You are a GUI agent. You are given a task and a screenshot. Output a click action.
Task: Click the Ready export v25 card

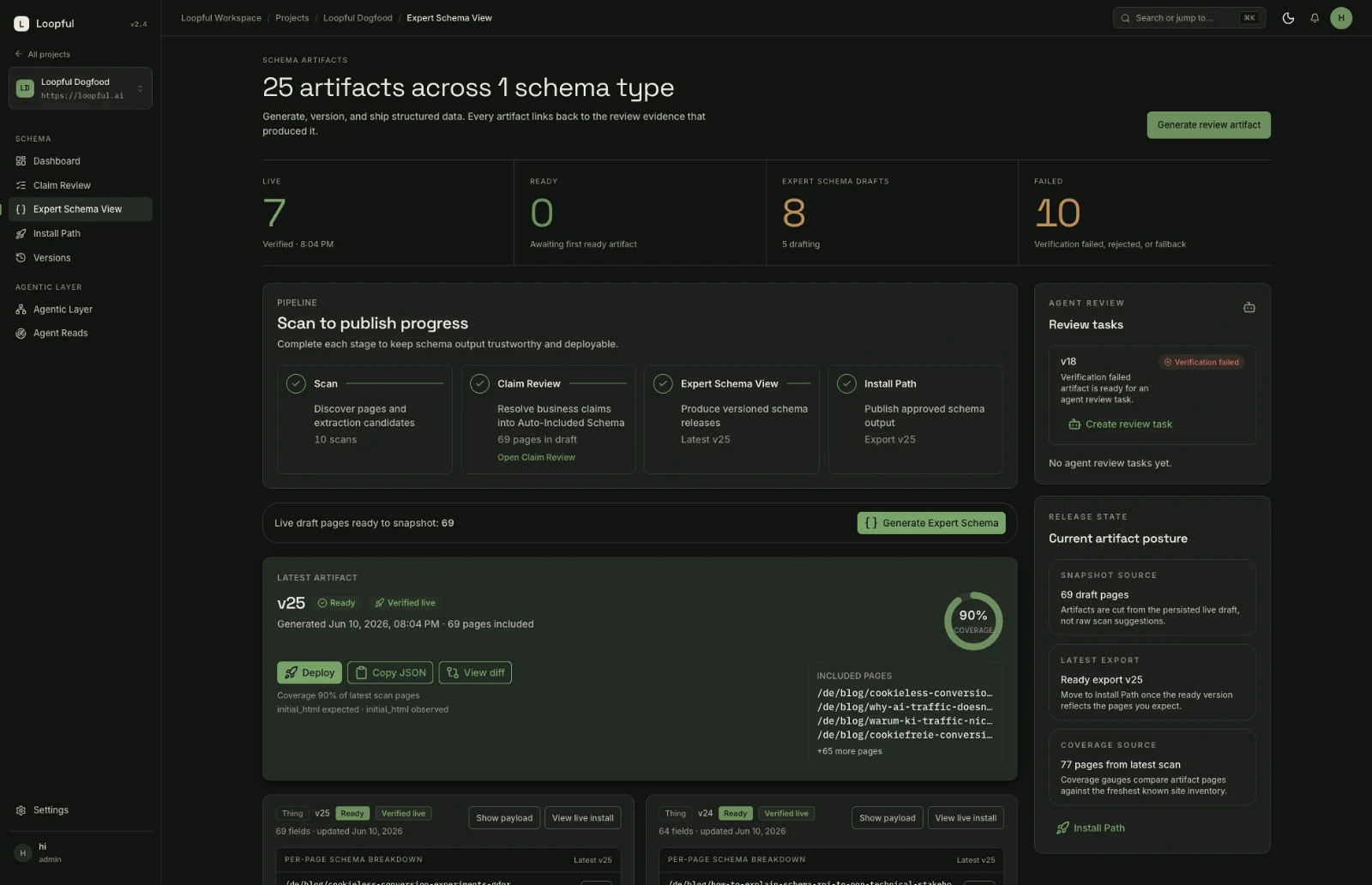click(x=1152, y=683)
